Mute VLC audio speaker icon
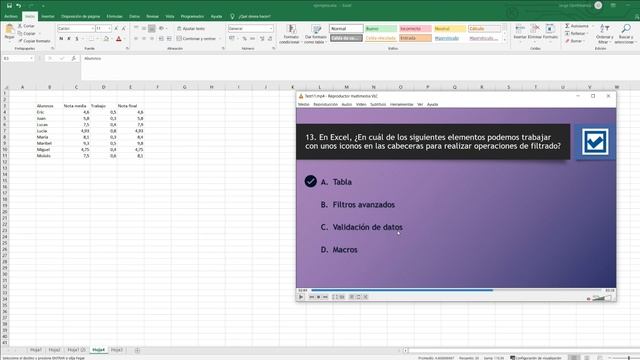 [589, 298]
